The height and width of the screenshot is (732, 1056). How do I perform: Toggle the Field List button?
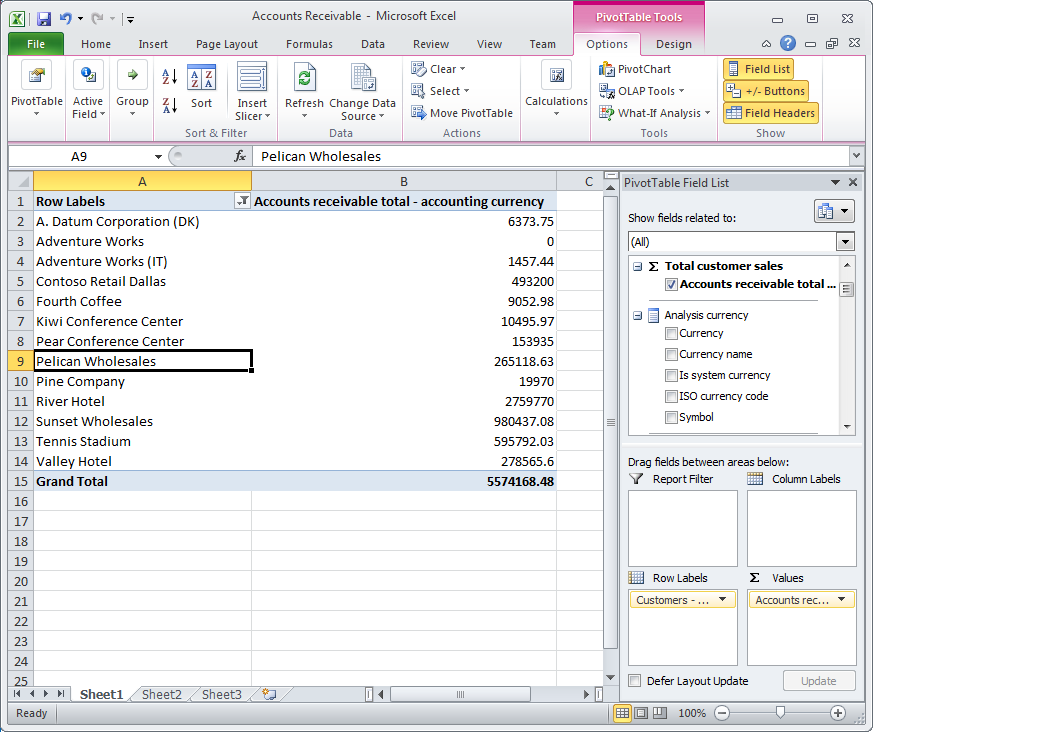(x=758, y=69)
